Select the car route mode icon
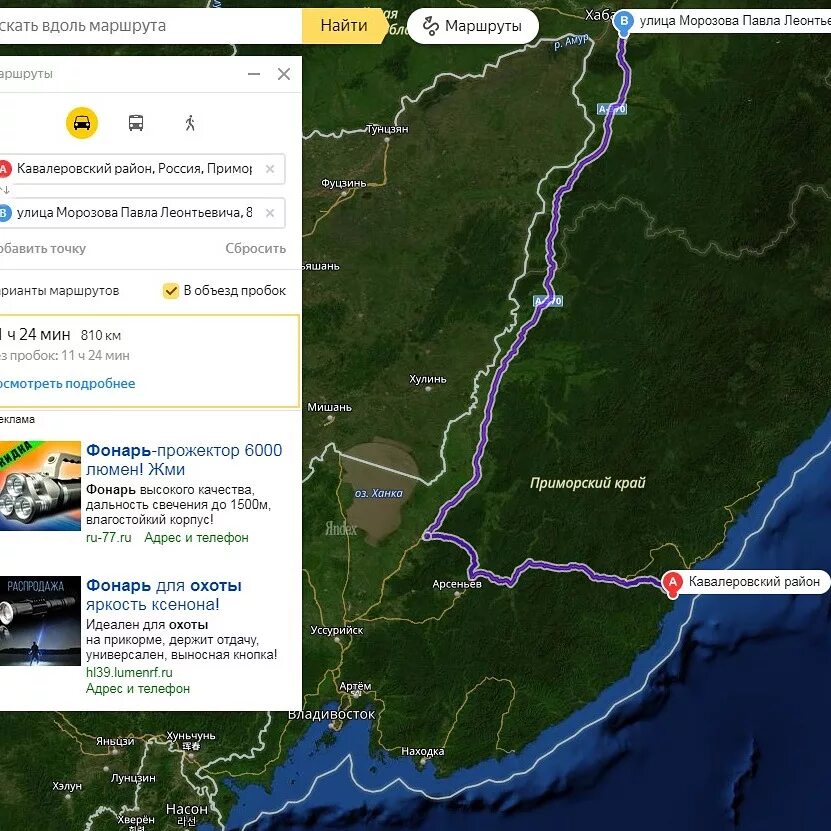 tap(82, 123)
